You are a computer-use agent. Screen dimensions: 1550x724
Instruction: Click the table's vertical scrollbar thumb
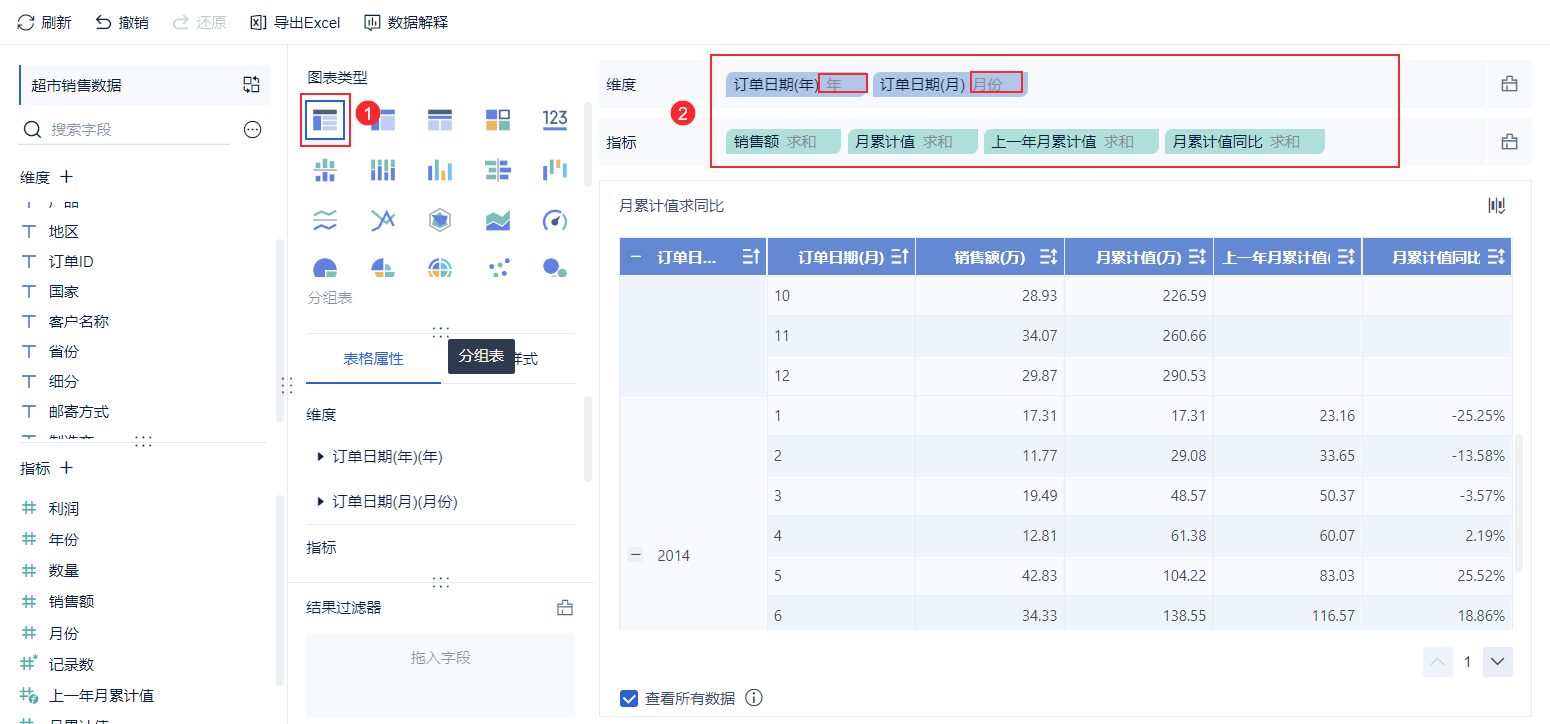[1520, 503]
